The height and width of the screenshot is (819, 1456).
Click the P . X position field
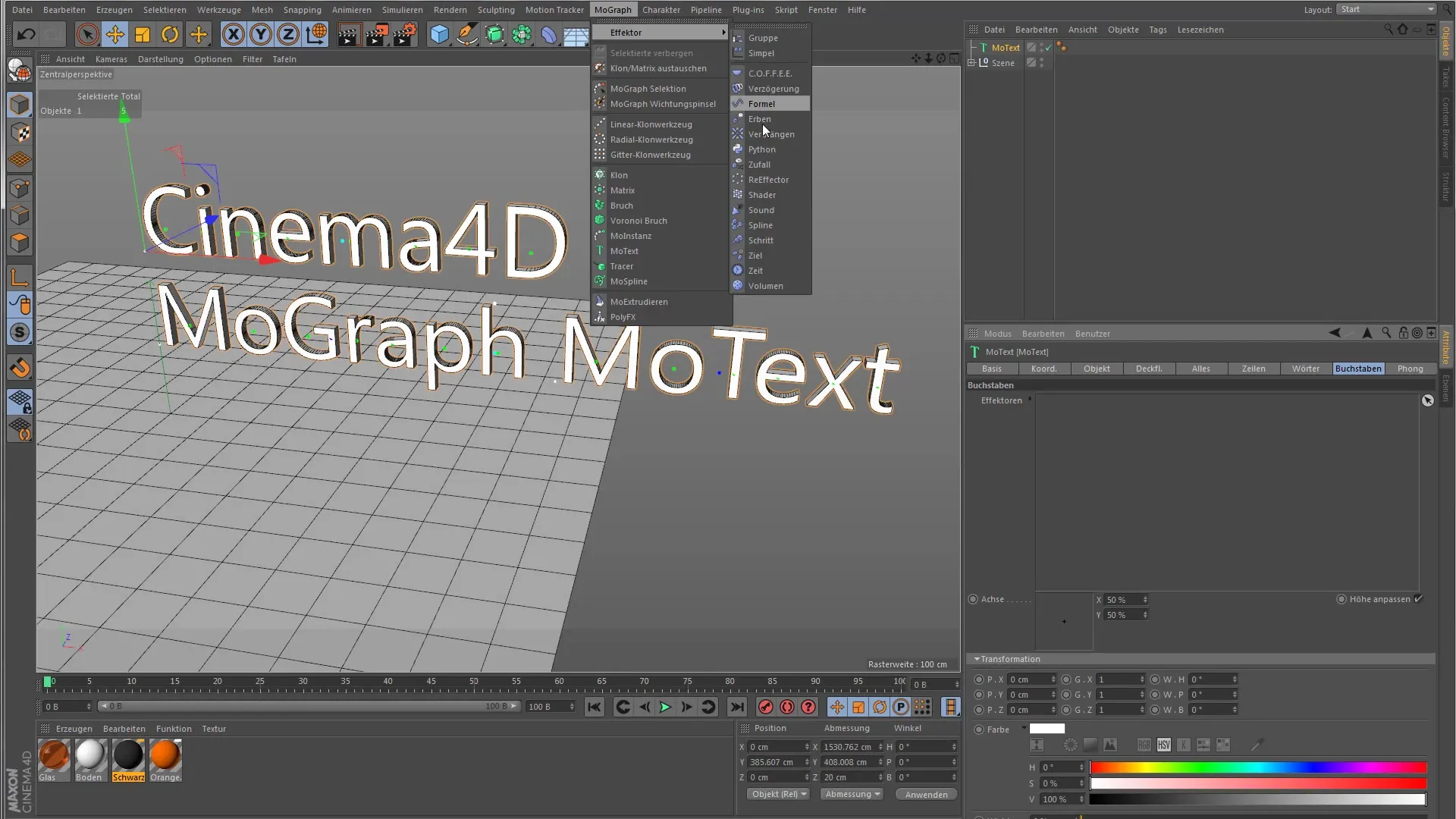(1031, 679)
